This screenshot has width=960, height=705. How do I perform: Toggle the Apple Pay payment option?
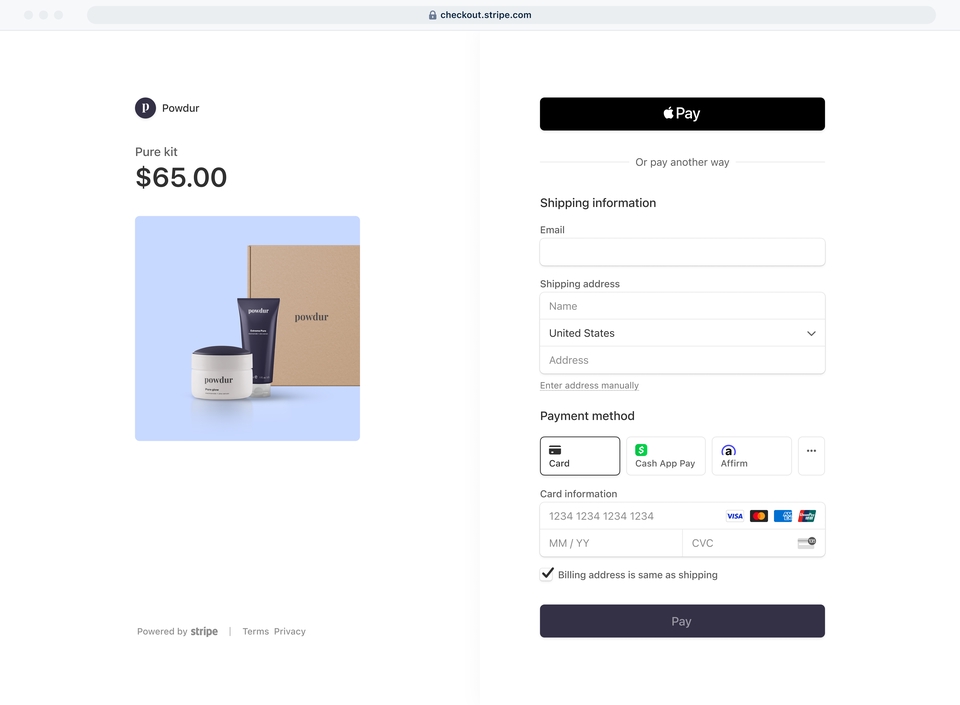(682, 113)
